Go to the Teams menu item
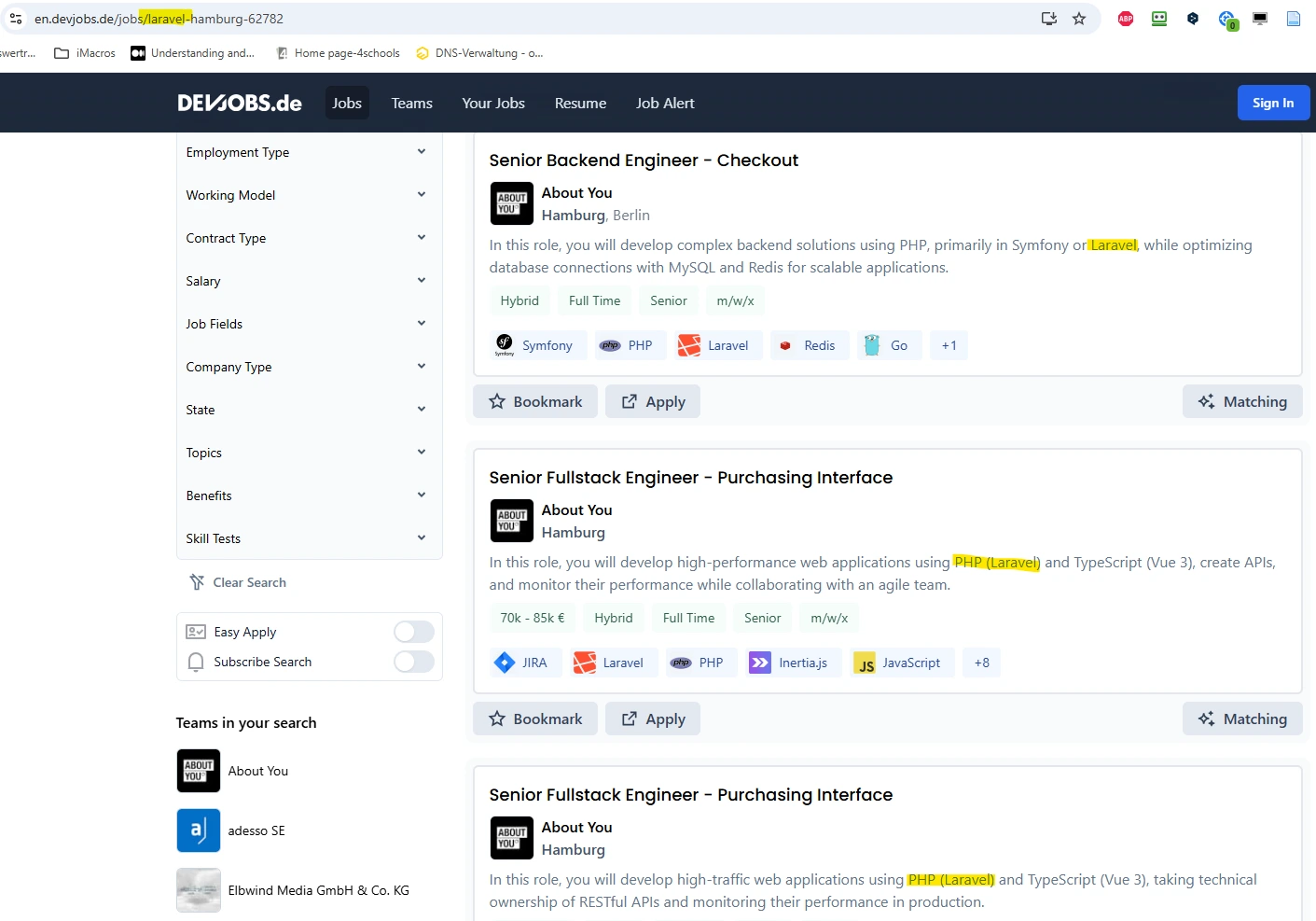Viewport: 1316px width, 921px height. pos(411,103)
